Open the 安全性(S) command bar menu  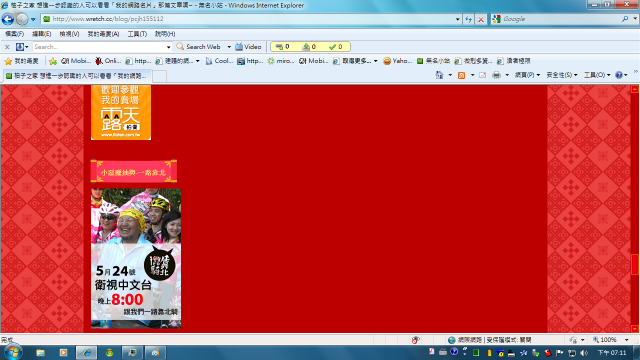(x=562, y=75)
